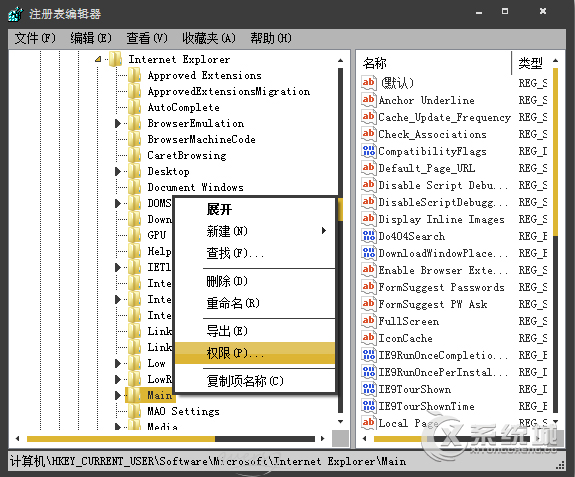Click the CaretBrowsing folder icon
The image size is (575, 477).
tap(135, 155)
